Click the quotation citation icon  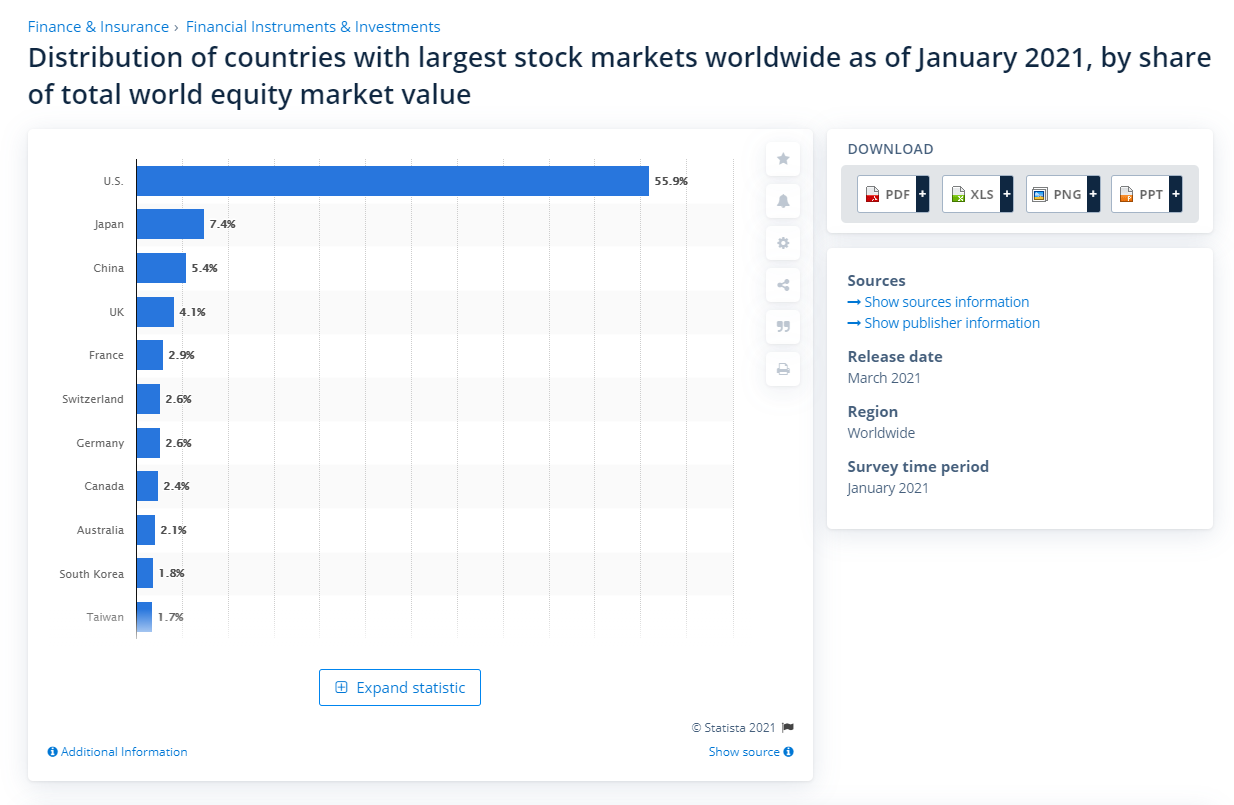[x=783, y=327]
